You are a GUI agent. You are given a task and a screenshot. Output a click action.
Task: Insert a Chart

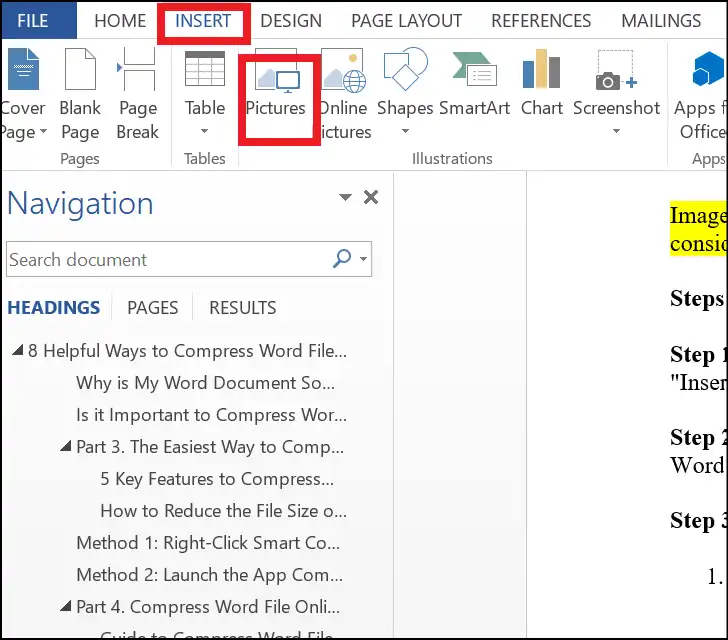pos(541,84)
